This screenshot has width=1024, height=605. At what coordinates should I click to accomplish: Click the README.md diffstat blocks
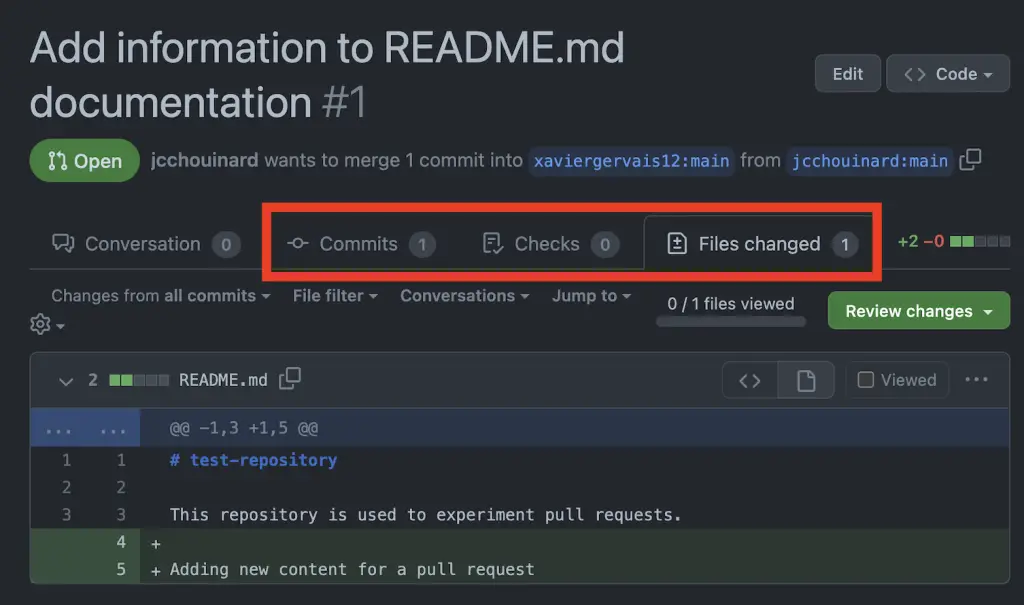tap(139, 380)
